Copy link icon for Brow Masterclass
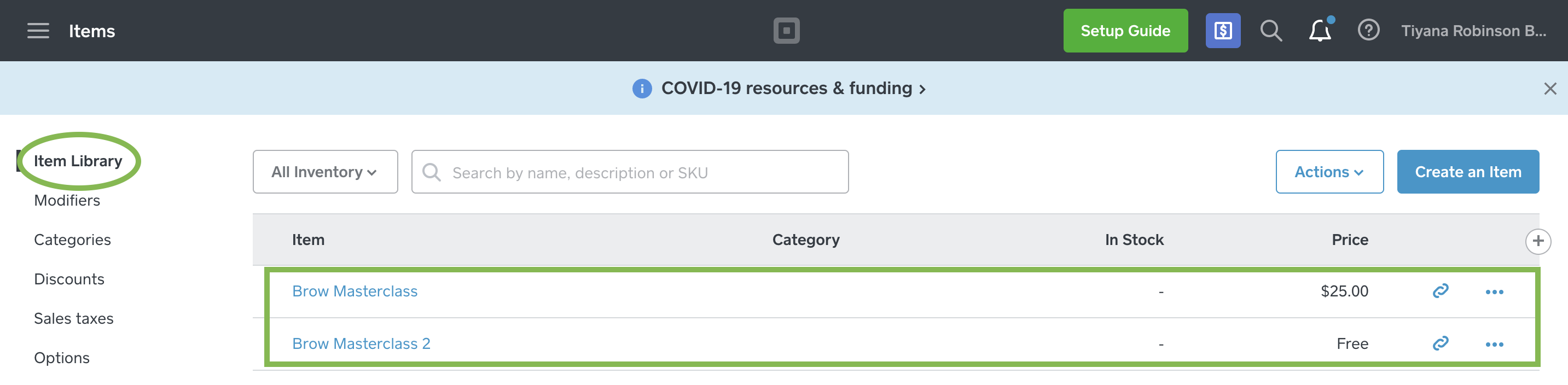 pyautogui.click(x=1439, y=291)
